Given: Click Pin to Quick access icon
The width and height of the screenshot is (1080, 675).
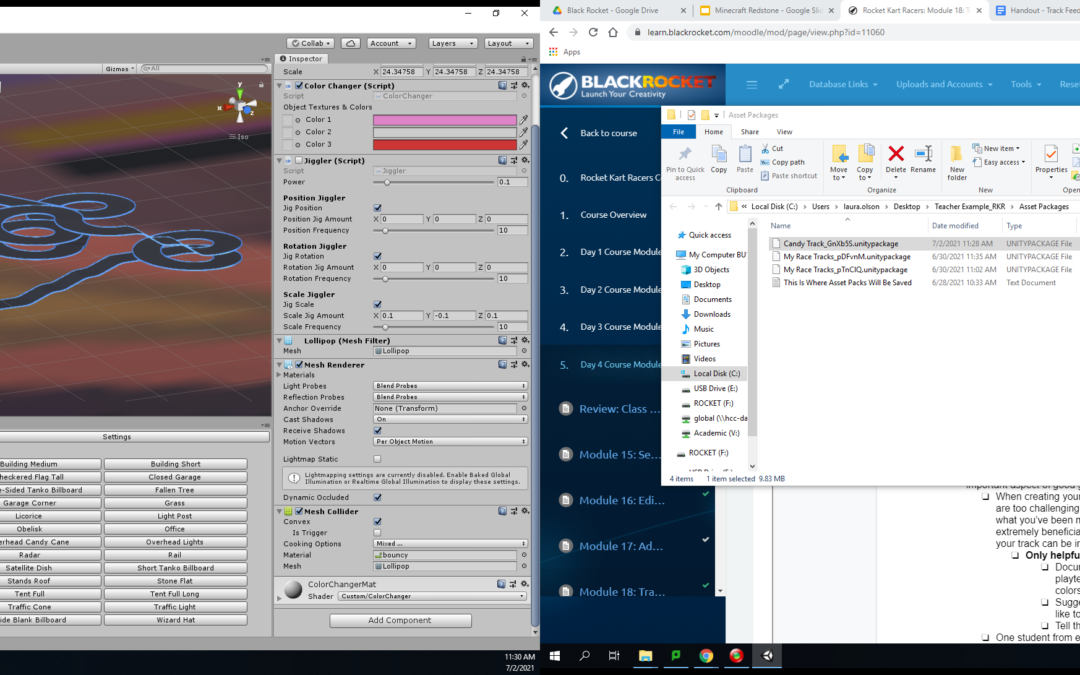Looking at the screenshot, I should (x=685, y=163).
